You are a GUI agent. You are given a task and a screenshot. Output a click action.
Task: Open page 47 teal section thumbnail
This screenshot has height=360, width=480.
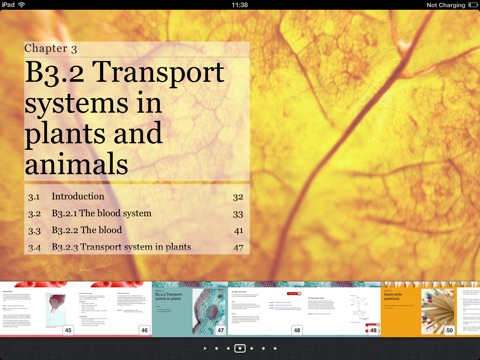point(190,309)
